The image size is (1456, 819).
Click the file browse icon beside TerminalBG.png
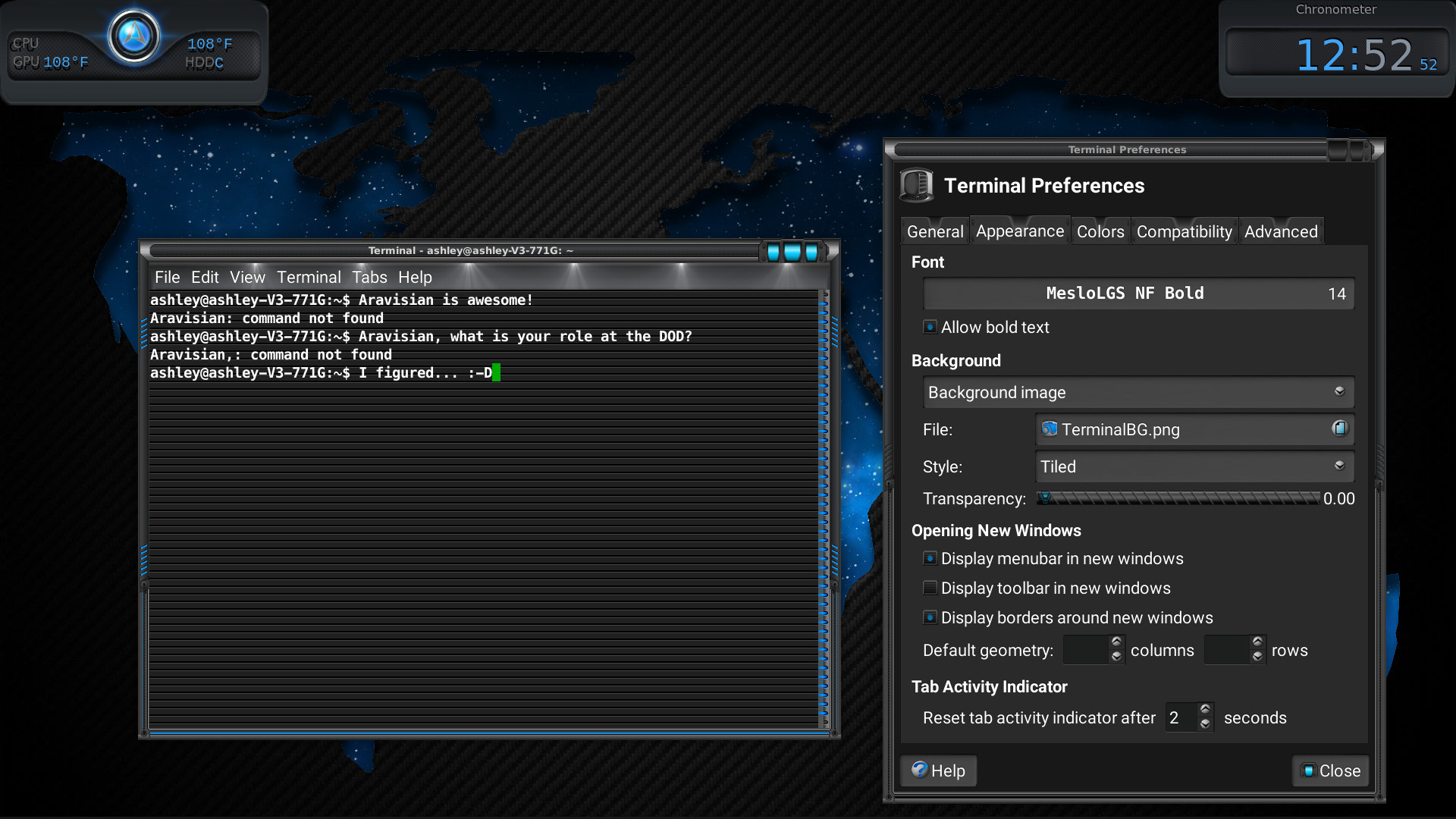click(x=1339, y=428)
